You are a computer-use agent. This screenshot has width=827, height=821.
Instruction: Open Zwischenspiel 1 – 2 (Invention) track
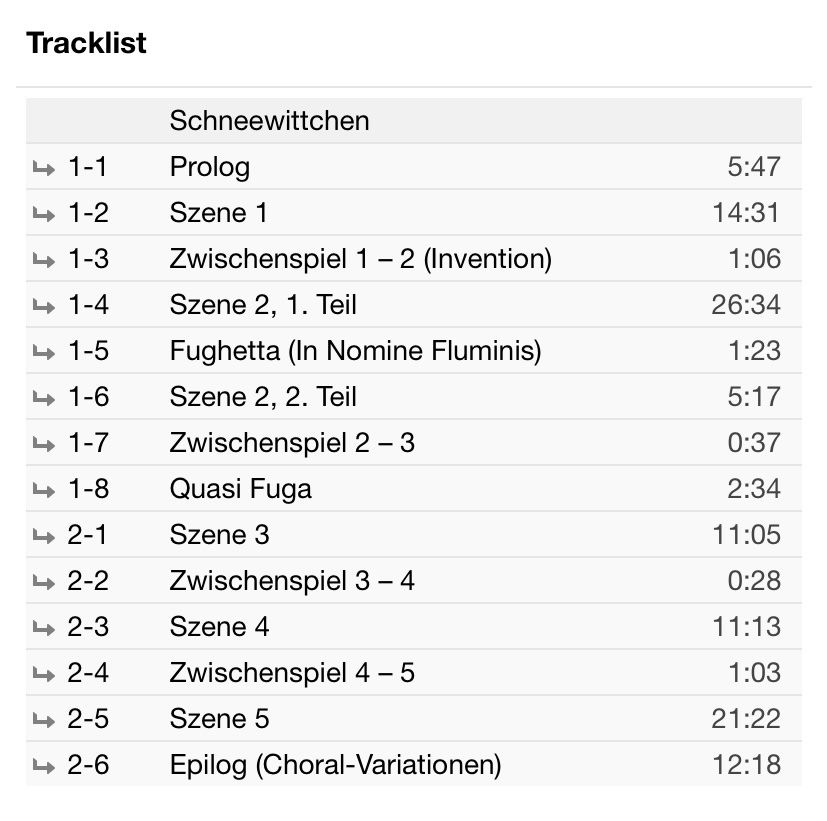click(x=361, y=259)
